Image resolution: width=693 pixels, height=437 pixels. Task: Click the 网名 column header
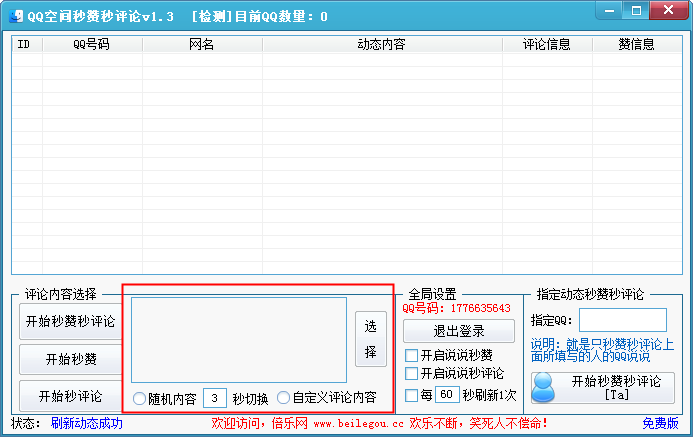click(x=202, y=44)
